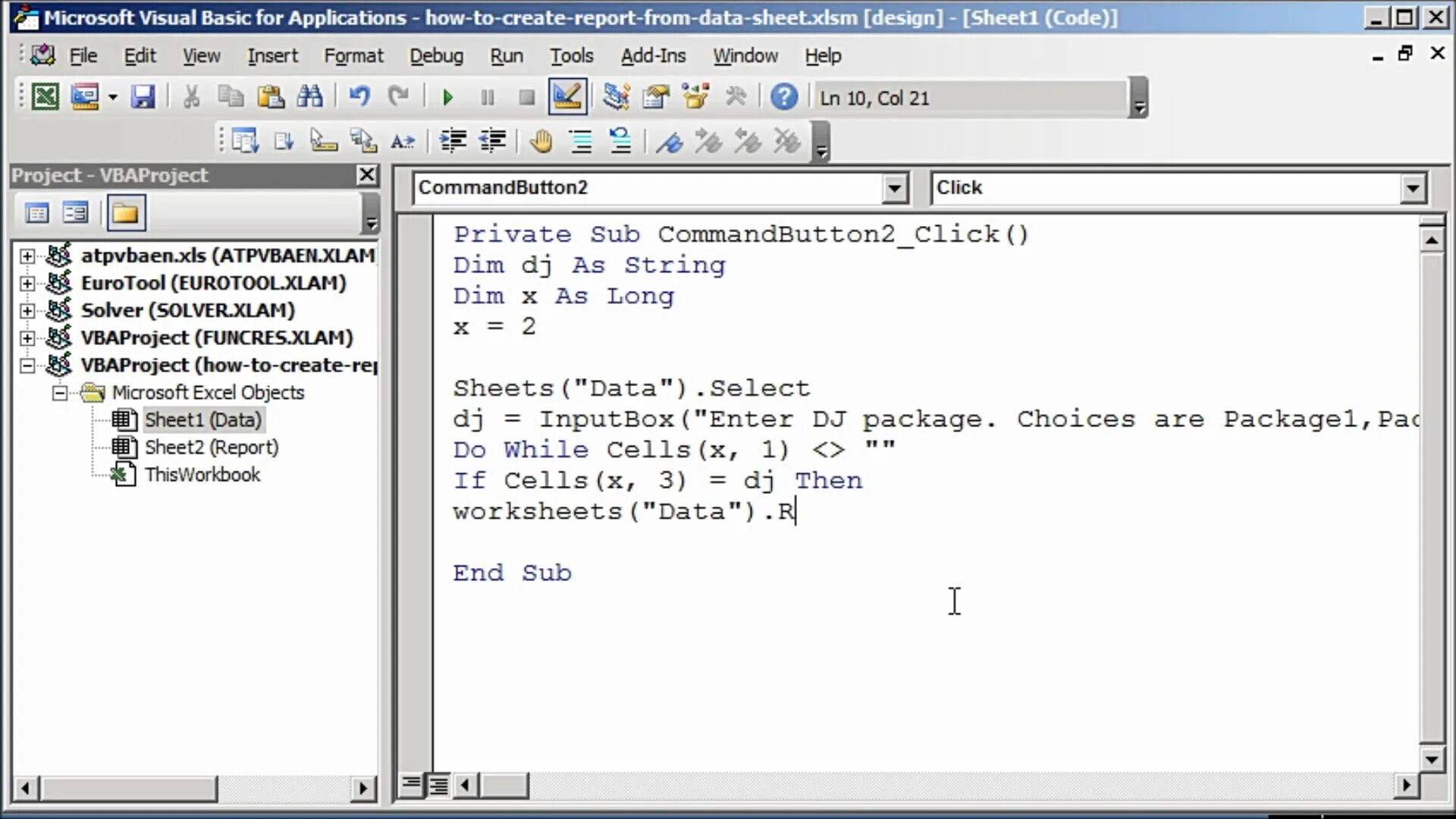Close the Project - VBAProject pane

tap(367, 175)
